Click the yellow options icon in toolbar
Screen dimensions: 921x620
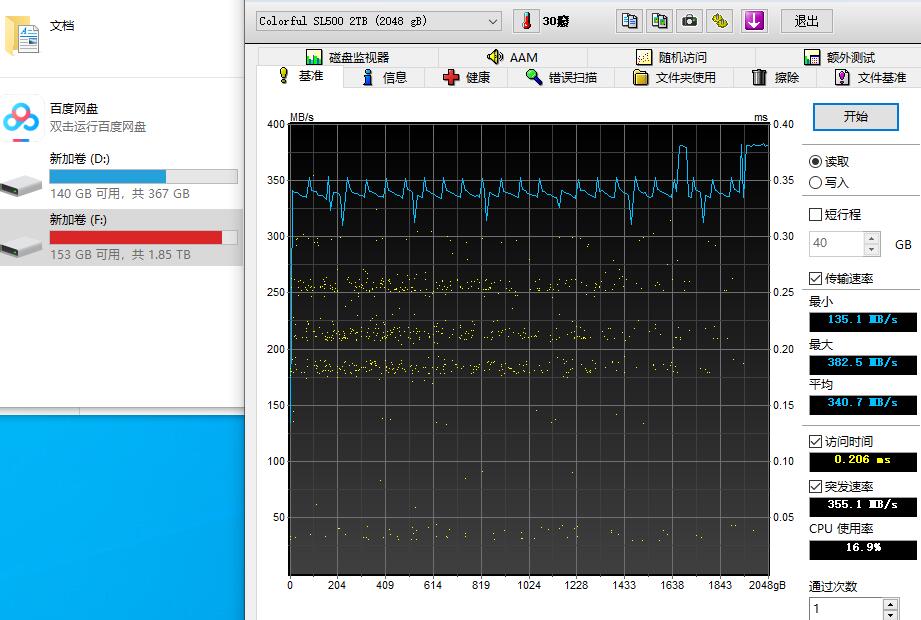(x=720, y=21)
